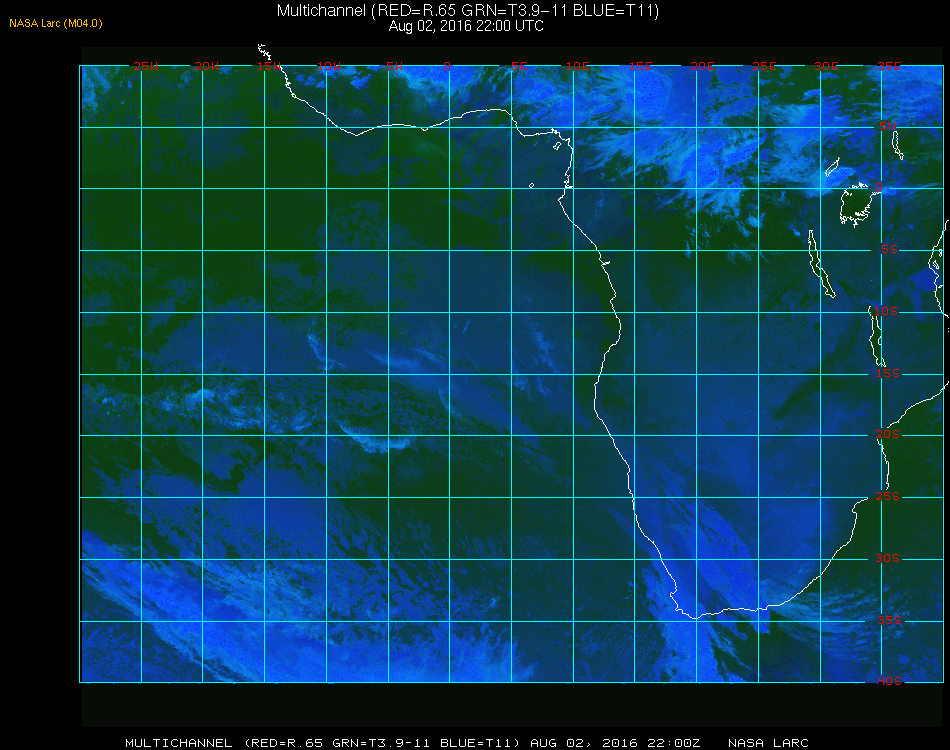The height and width of the screenshot is (750, 950).
Task: Click the 0 equator latitude label
Action: pyautogui.click(x=879, y=188)
